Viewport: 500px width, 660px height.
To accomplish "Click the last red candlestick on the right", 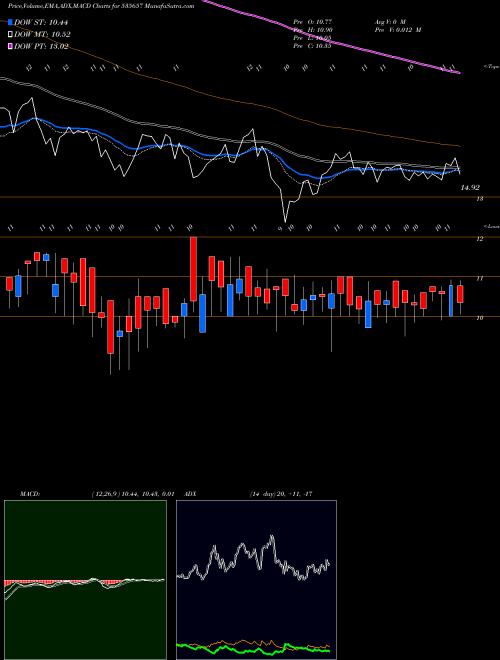I will tap(460, 294).
